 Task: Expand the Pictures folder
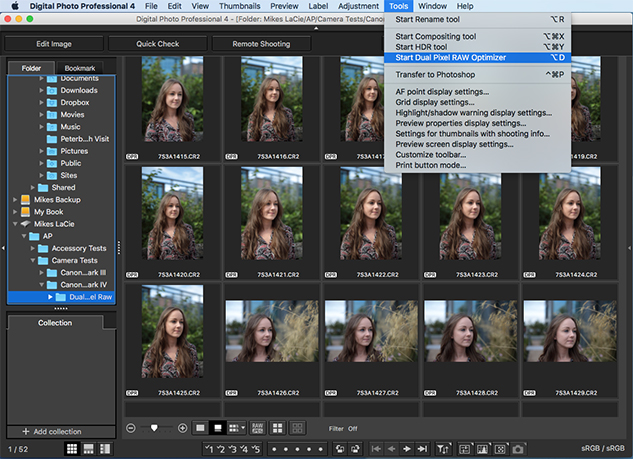pyautogui.click(x=41, y=151)
